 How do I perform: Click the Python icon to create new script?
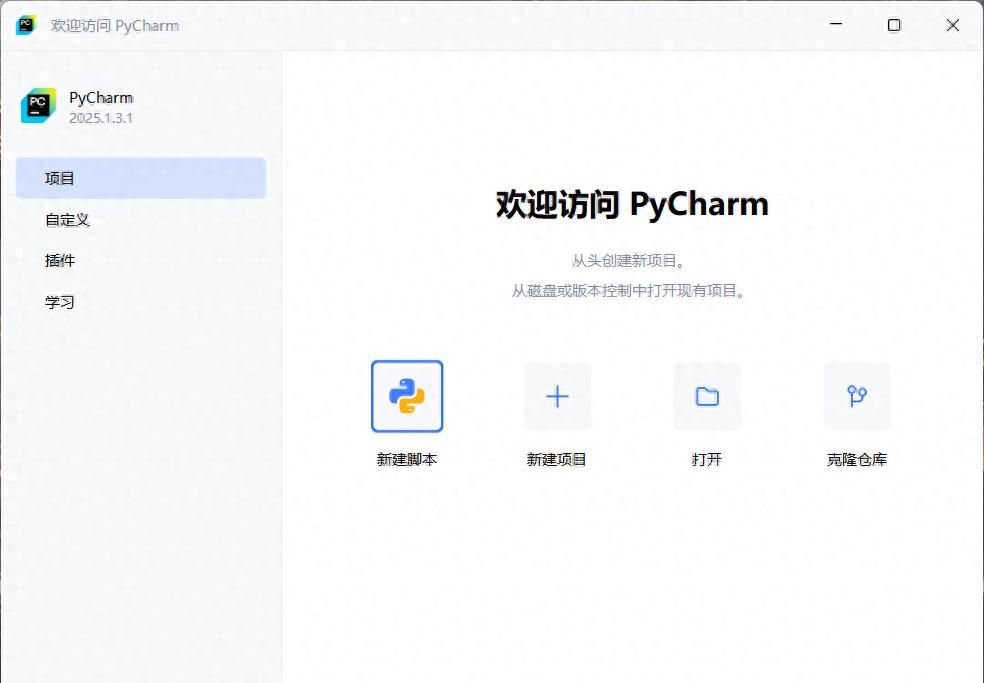click(x=407, y=396)
